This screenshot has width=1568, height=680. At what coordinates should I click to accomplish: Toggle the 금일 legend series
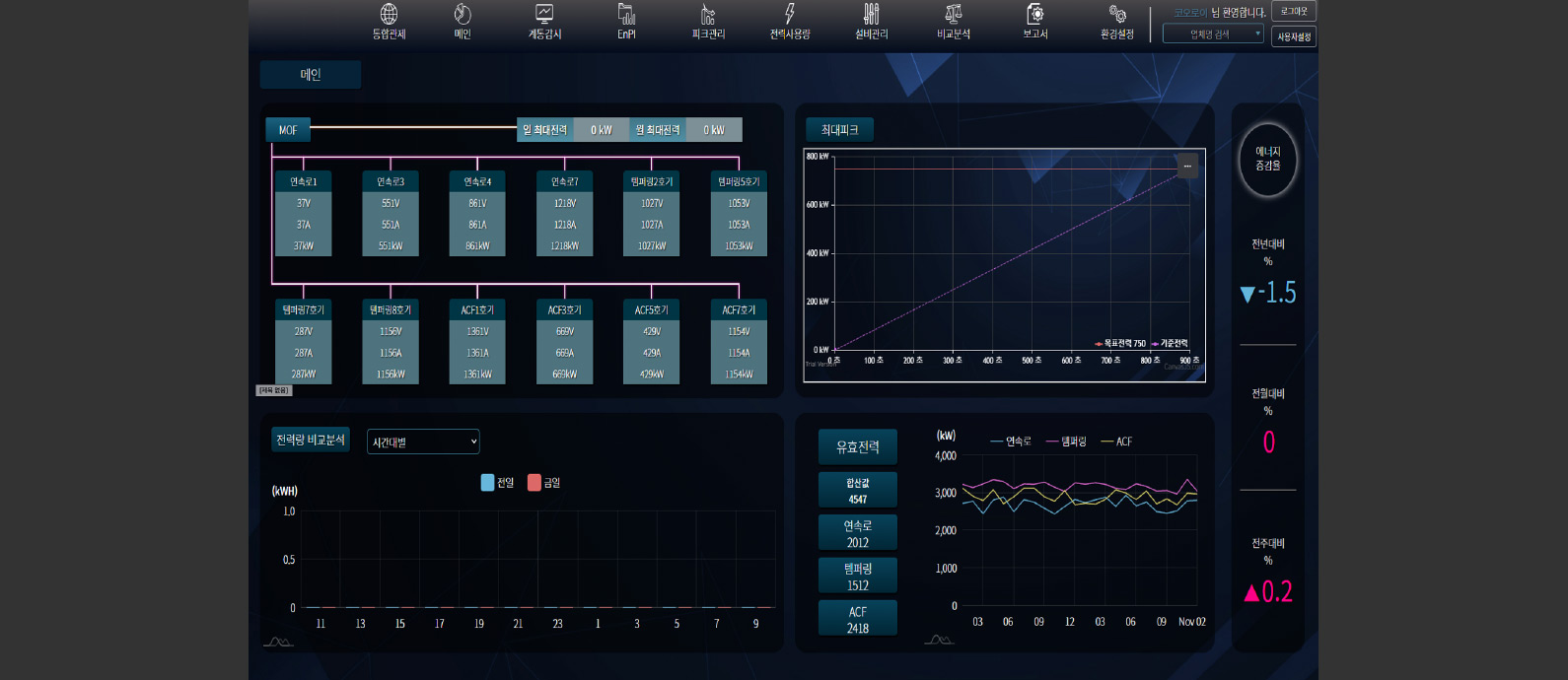click(x=543, y=483)
